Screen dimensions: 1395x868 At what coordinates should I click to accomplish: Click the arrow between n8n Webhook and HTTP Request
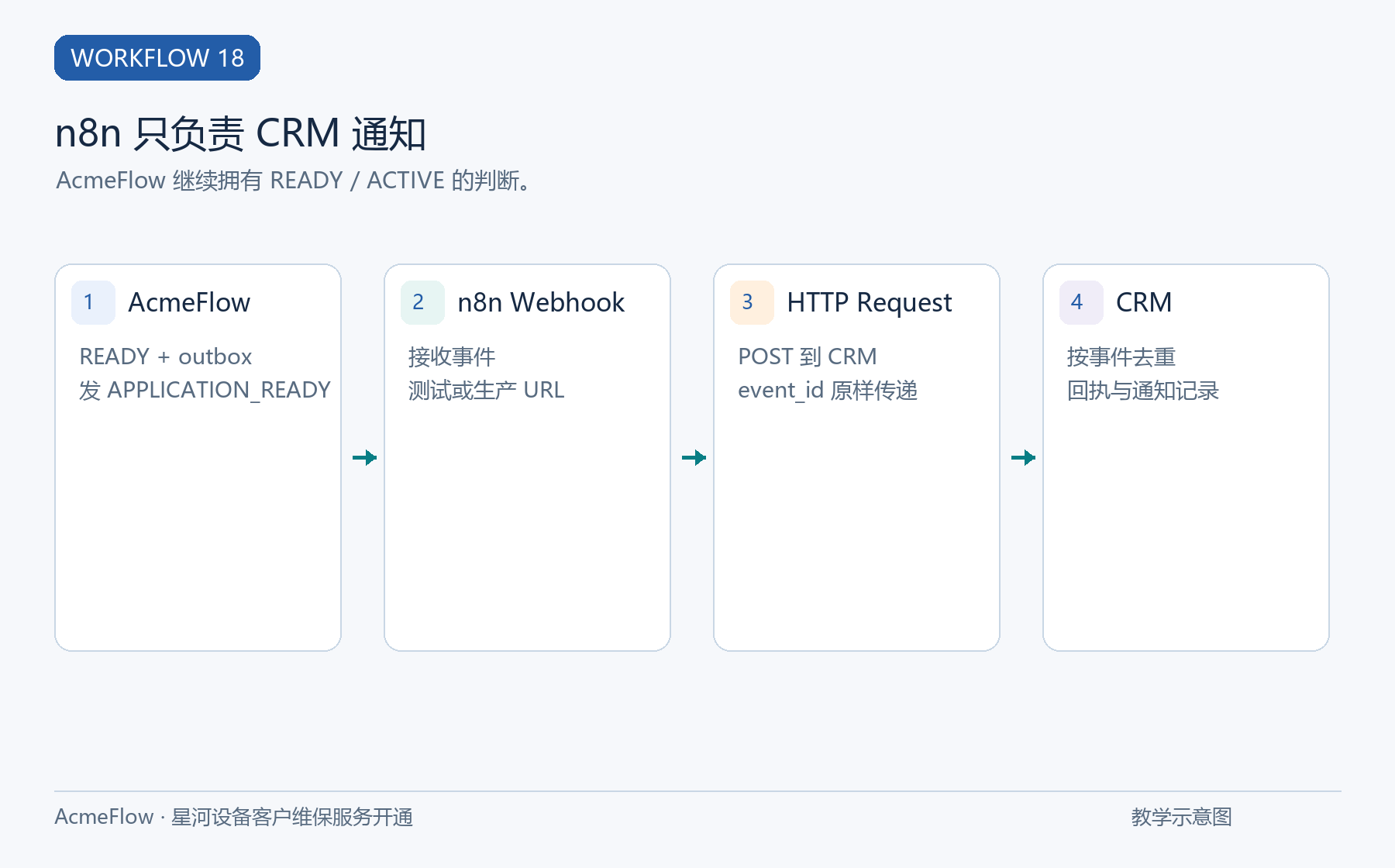pyautogui.click(x=694, y=457)
